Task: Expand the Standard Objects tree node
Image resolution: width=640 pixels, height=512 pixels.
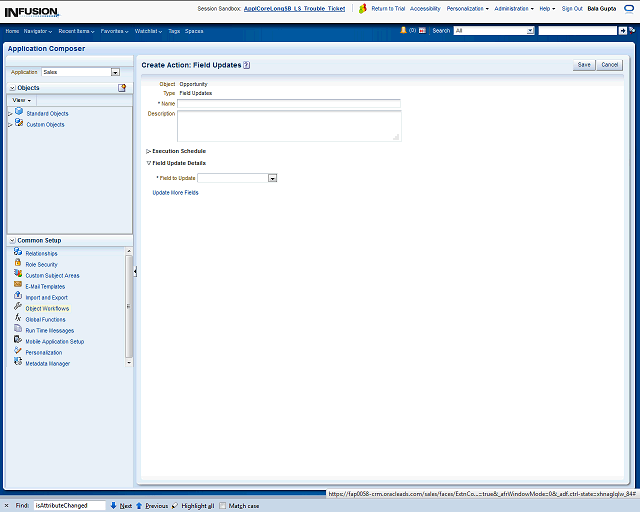Action: click(x=10, y=114)
